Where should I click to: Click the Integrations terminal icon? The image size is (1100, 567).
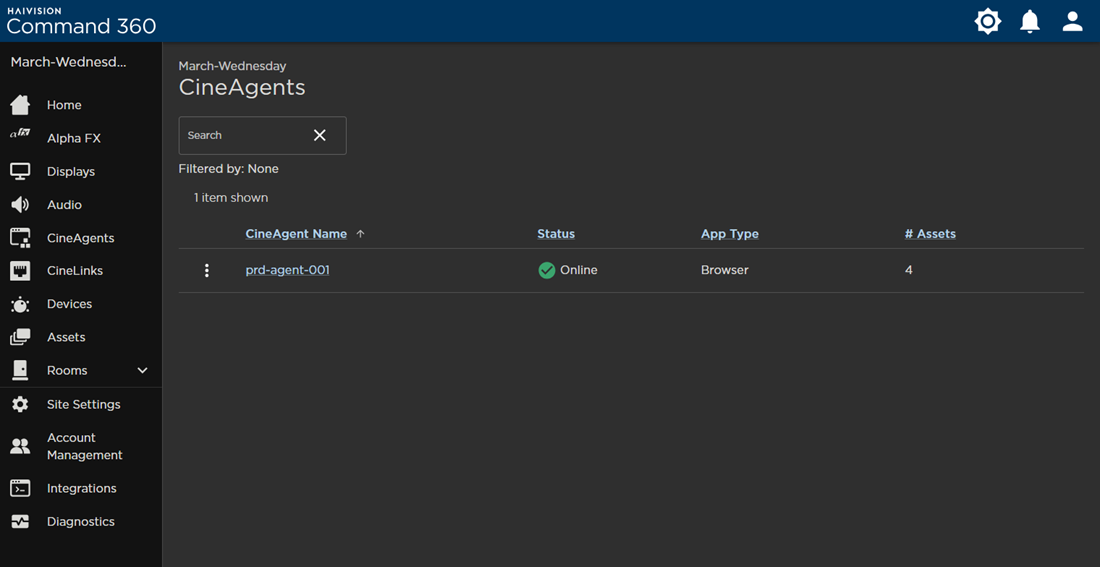[20, 488]
